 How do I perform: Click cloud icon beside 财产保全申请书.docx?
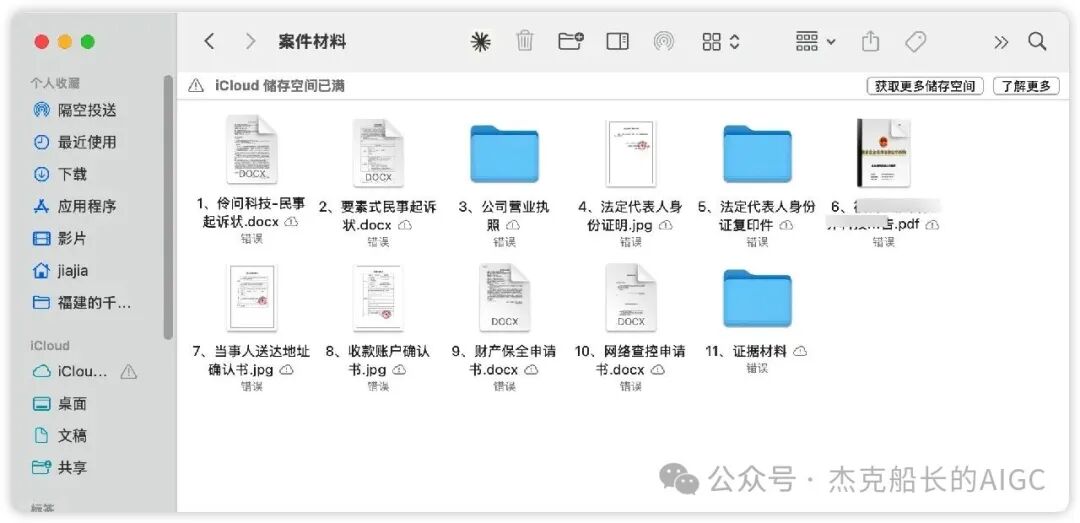coord(531,369)
